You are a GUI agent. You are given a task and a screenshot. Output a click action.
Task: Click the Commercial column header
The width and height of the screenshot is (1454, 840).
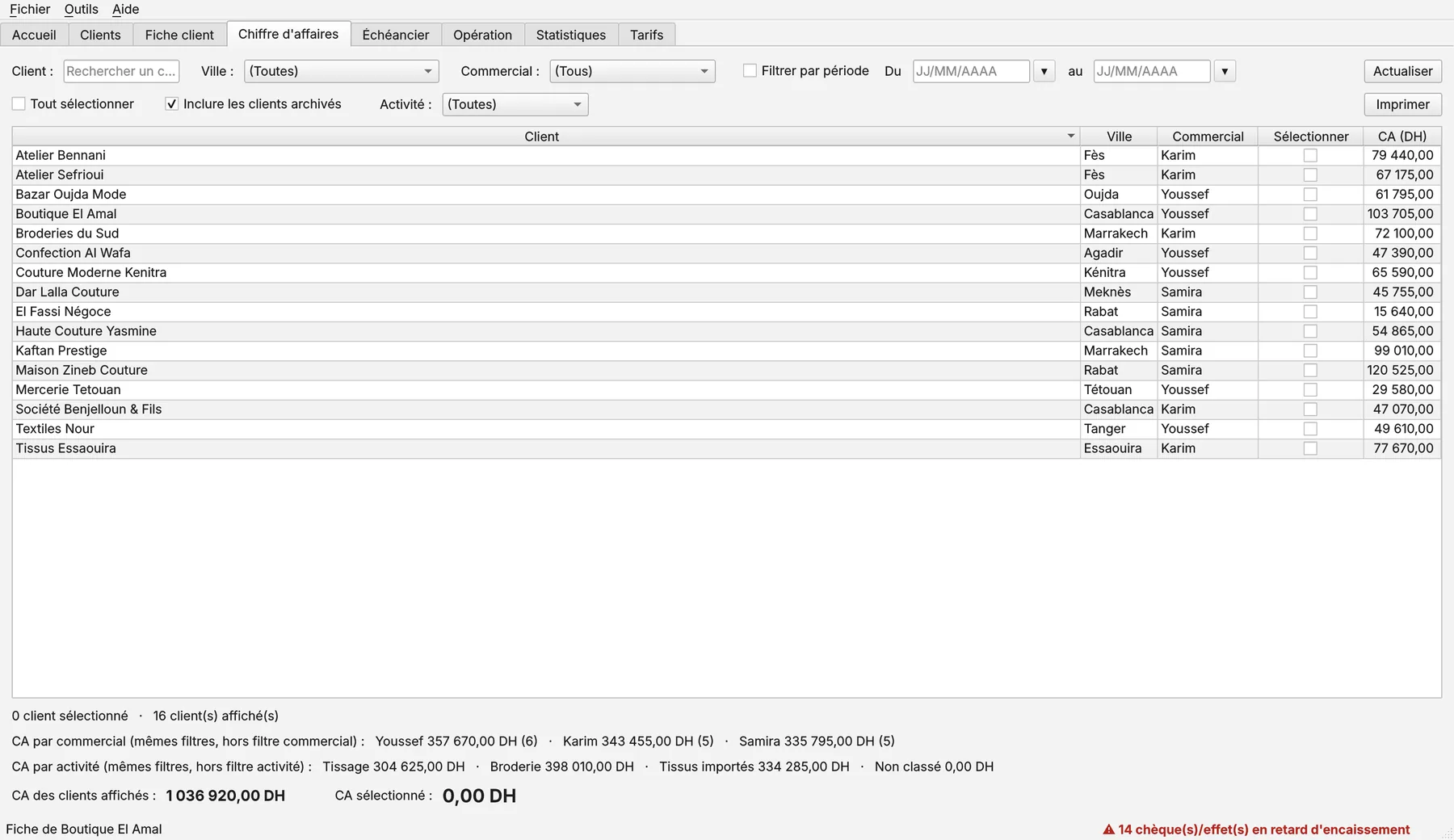coord(1208,136)
